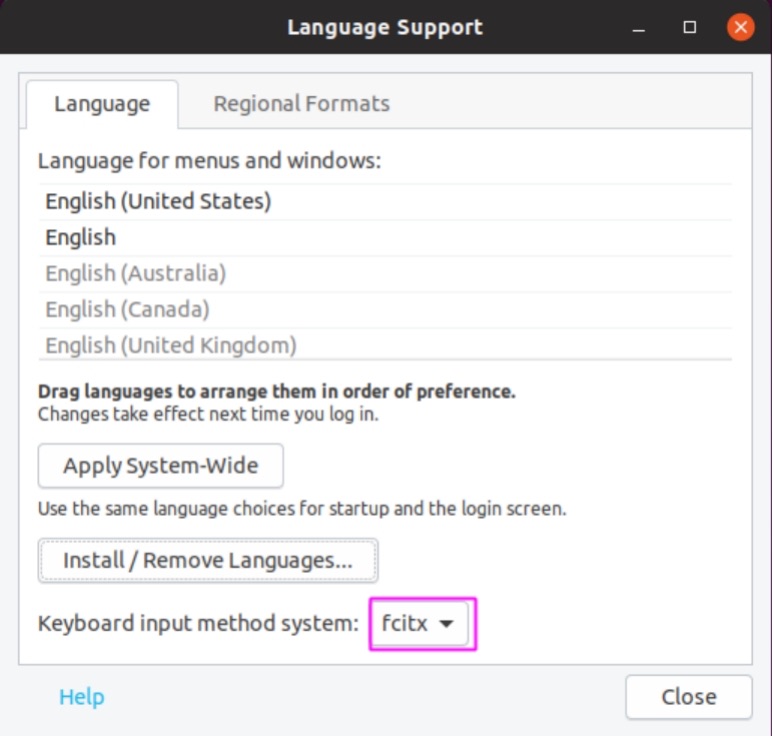Click the Apply System-Wide button
This screenshot has height=736, width=774.
[160, 465]
